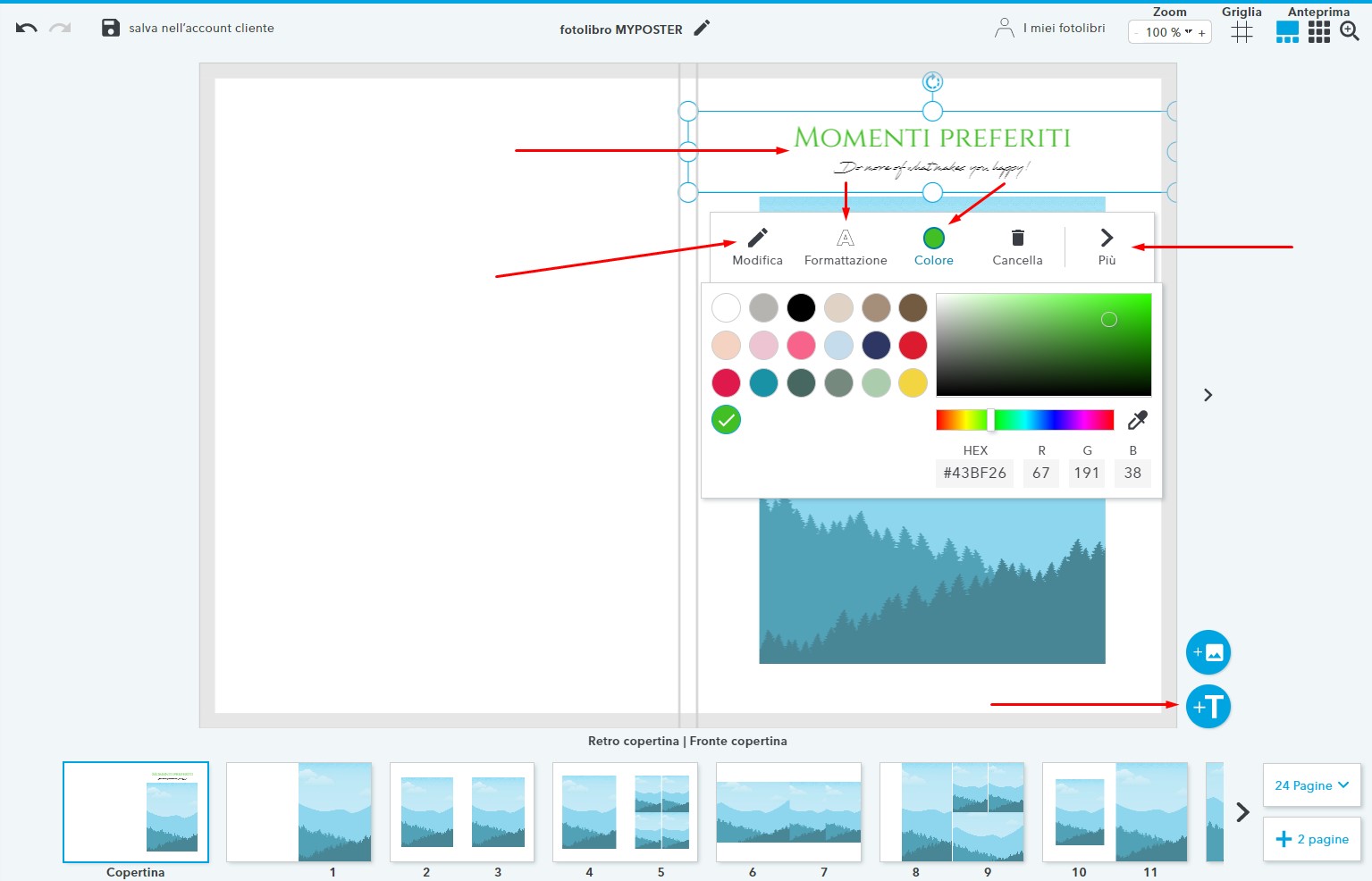The height and width of the screenshot is (881, 1372).
Task: Decrease zoom with the minus button
Action: coord(1137,33)
